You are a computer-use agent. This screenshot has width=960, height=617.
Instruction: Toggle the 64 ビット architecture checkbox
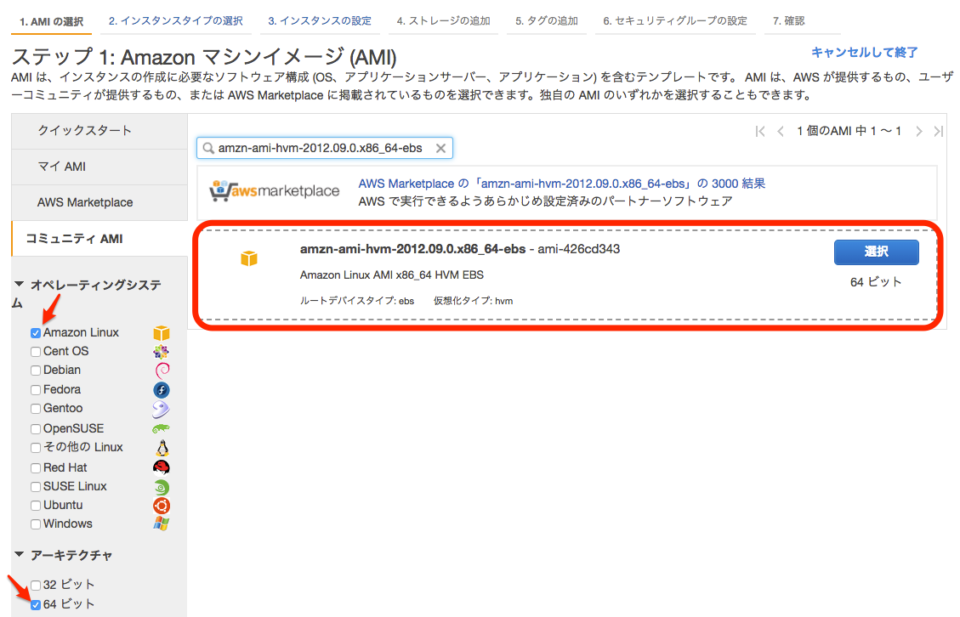tap(36, 605)
